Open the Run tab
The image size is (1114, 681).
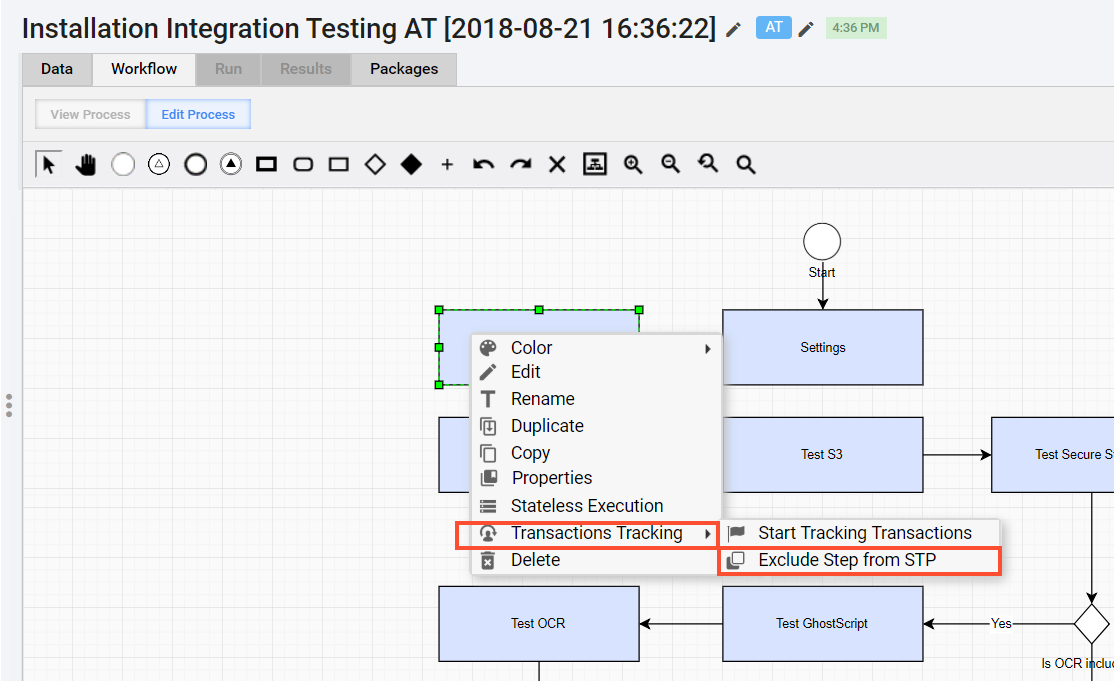click(x=229, y=69)
